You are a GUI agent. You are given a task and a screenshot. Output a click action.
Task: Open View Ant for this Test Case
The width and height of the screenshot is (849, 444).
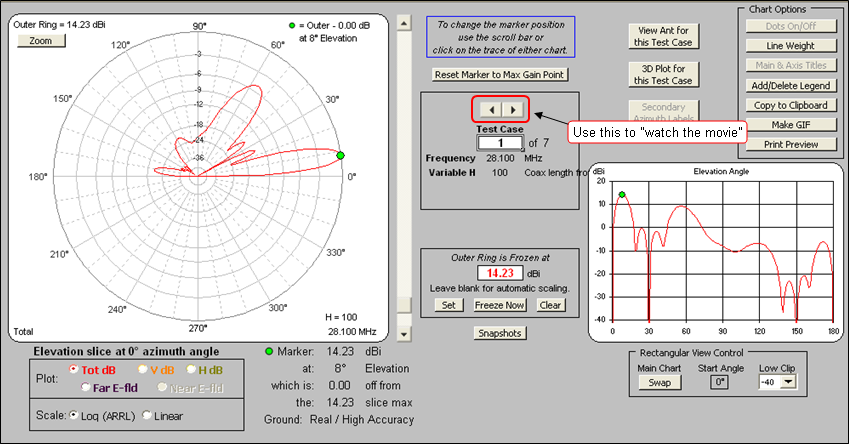[664, 37]
